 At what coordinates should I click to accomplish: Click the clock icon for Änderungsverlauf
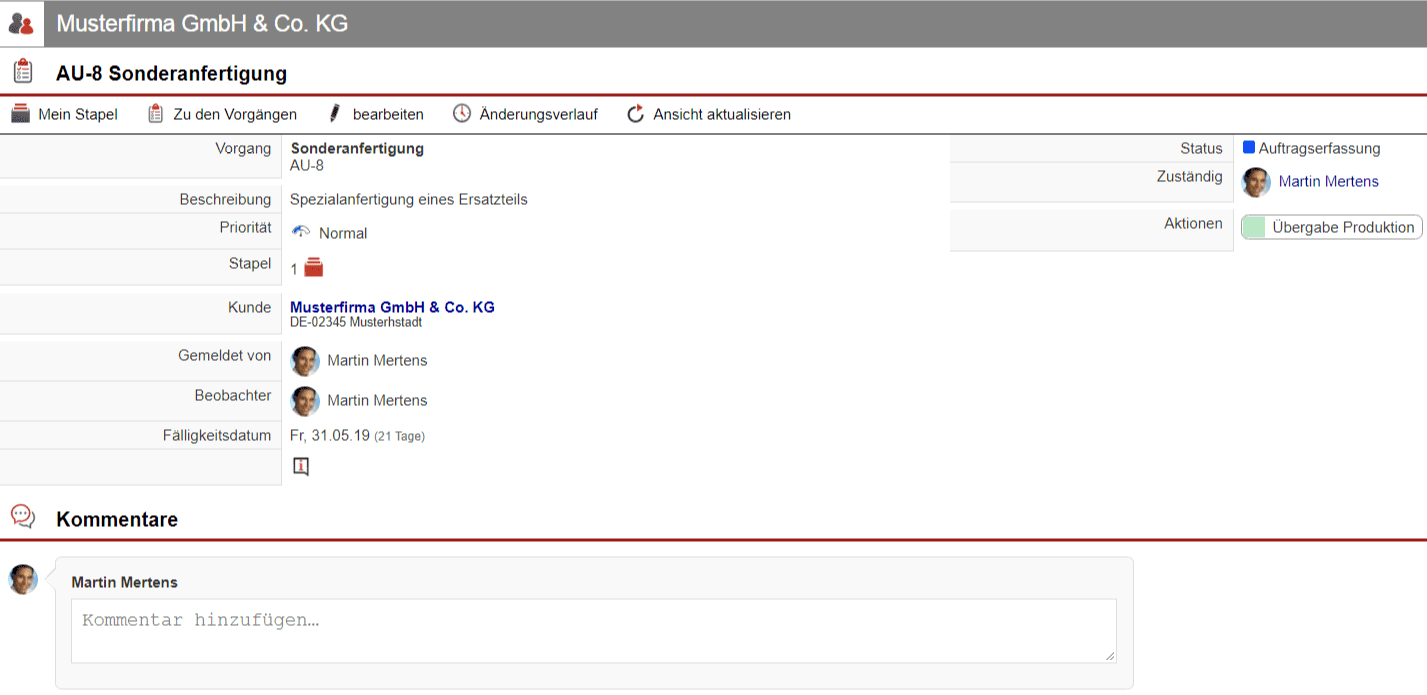click(x=461, y=114)
